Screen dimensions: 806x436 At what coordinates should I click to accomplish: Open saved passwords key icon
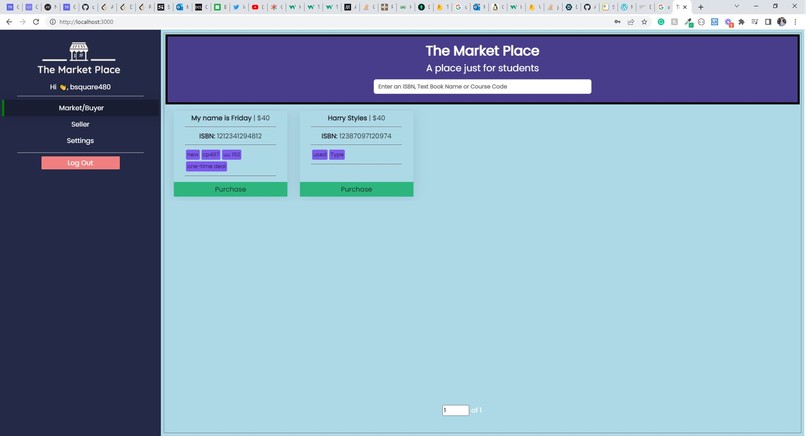click(617, 22)
